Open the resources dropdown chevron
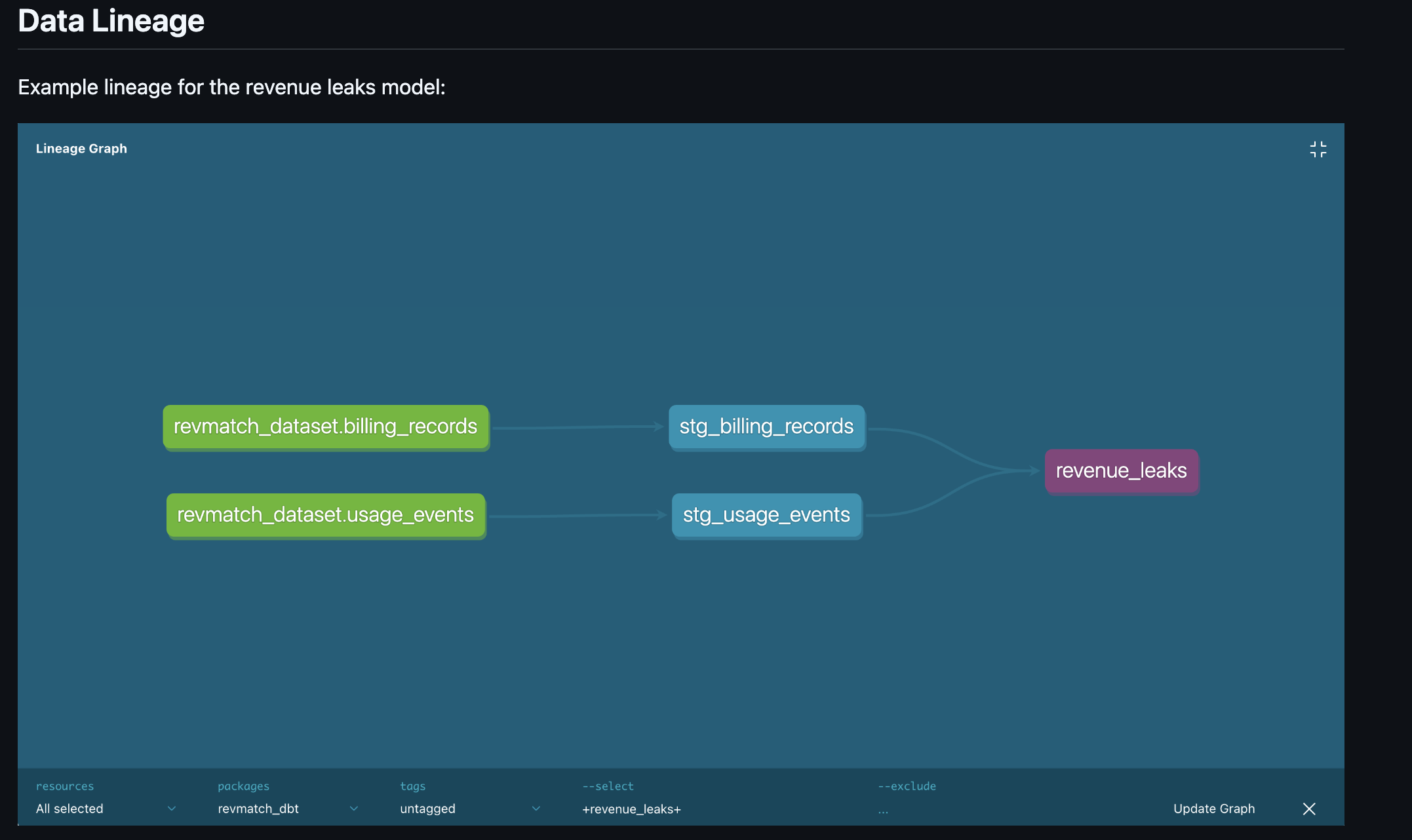The image size is (1412, 840). [x=172, y=809]
